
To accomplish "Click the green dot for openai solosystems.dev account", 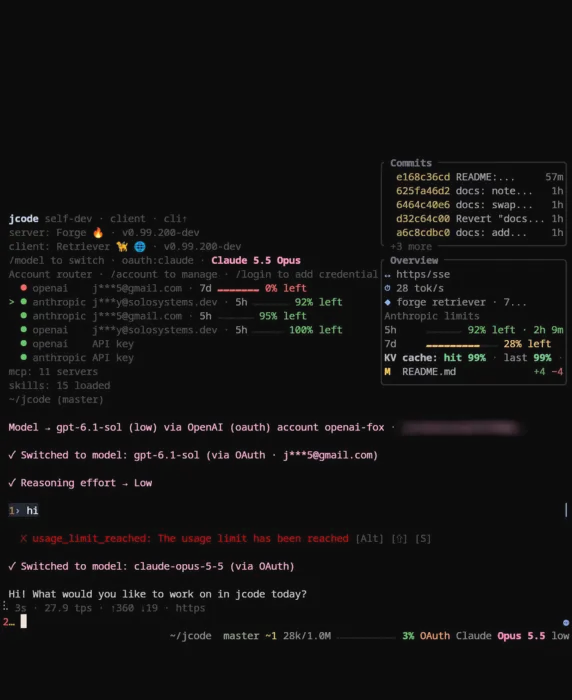I will [24, 329].
